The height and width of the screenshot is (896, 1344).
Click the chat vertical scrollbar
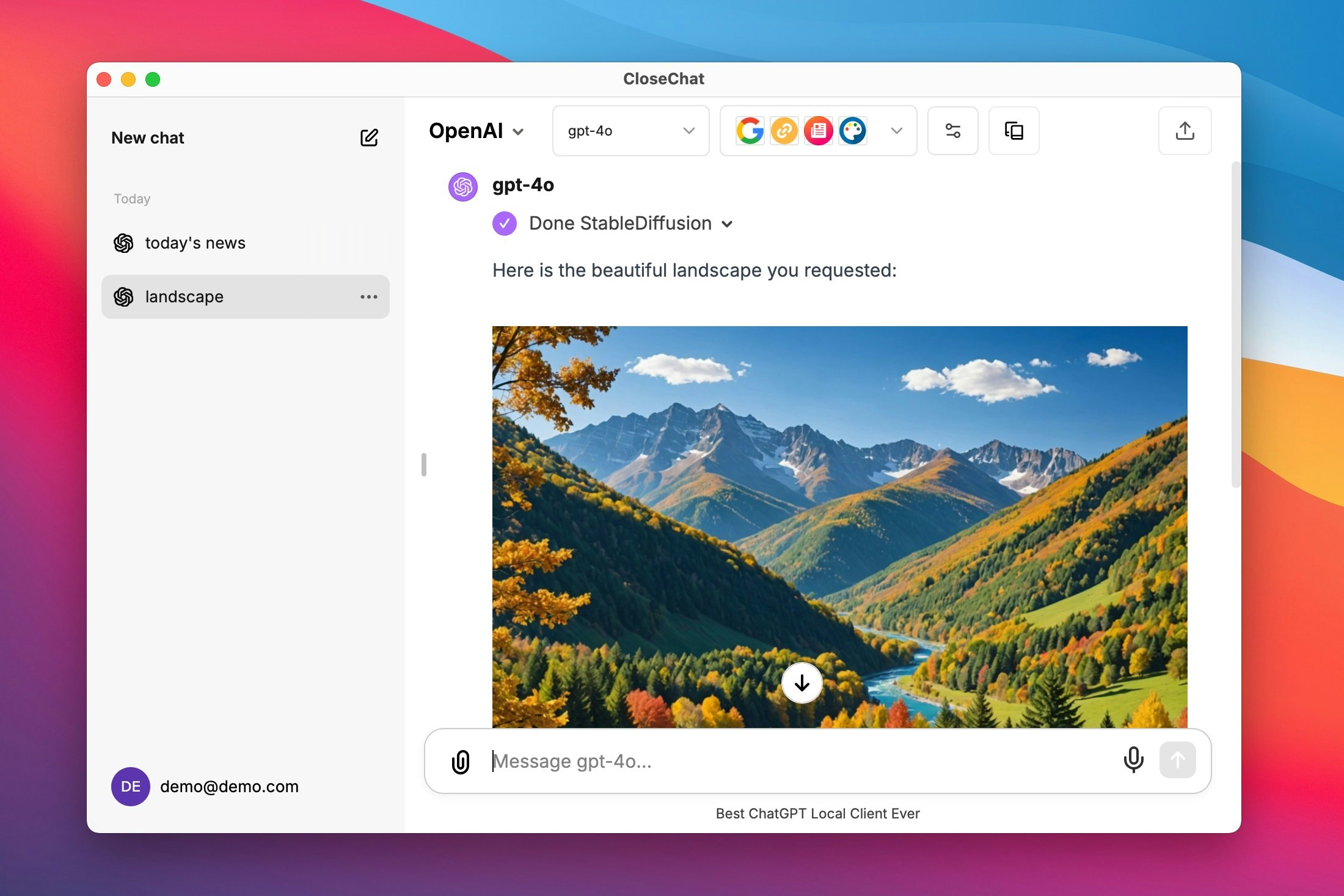[x=1235, y=324]
